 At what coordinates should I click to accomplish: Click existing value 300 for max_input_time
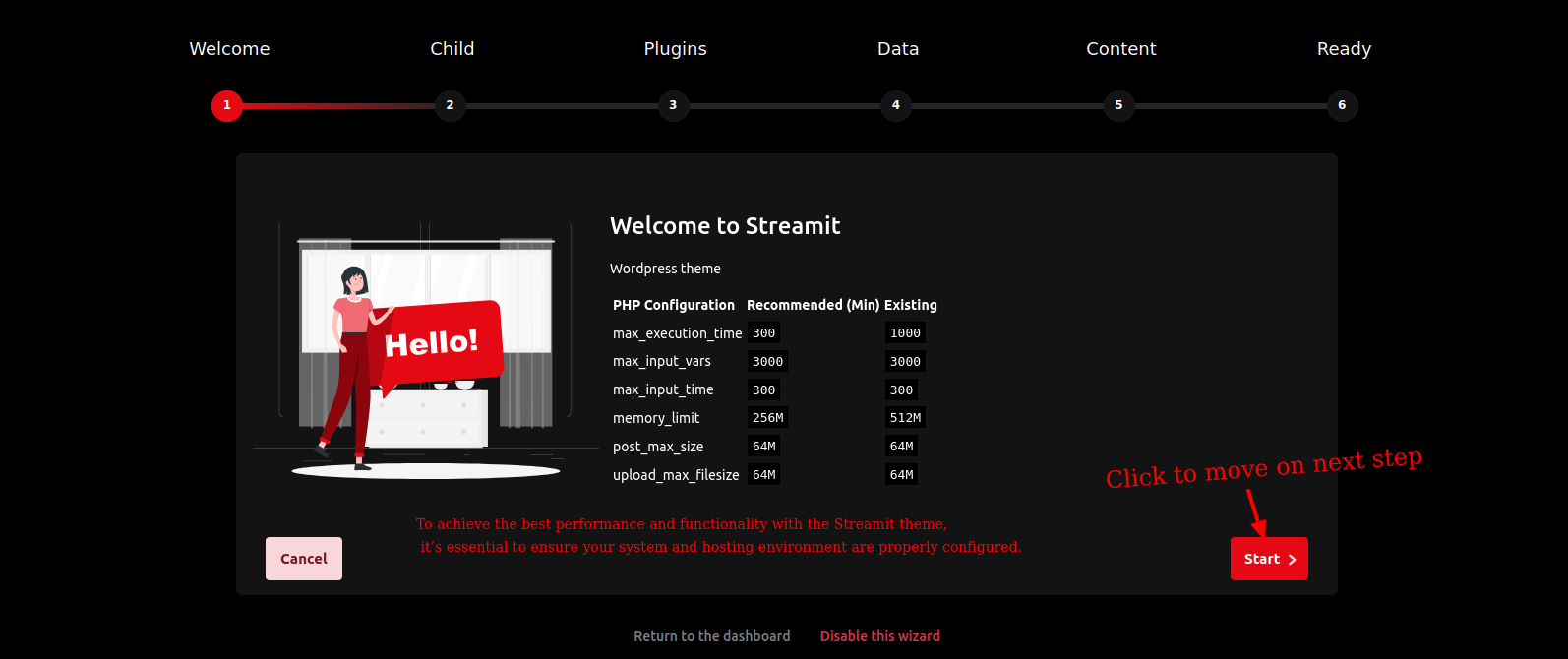click(901, 389)
